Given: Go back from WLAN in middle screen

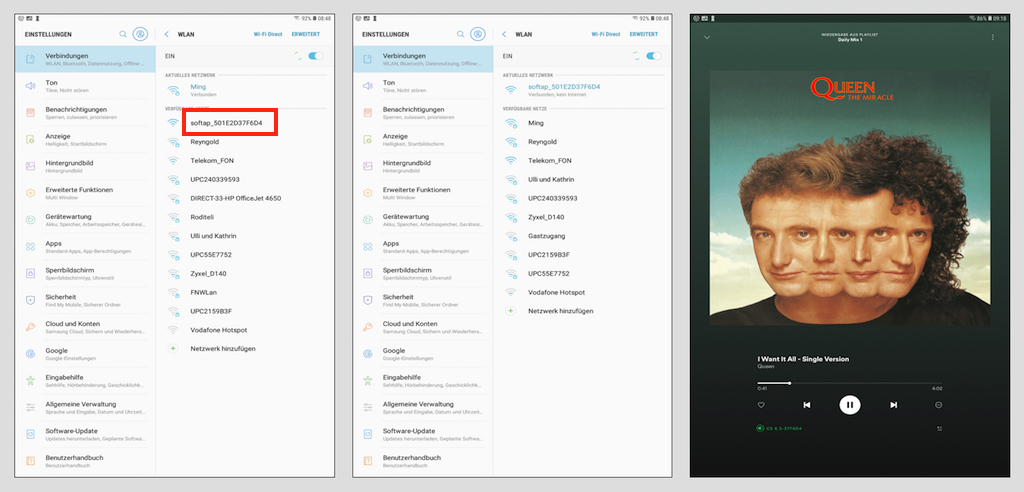Looking at the screenshot, I should tap(505, 34).
